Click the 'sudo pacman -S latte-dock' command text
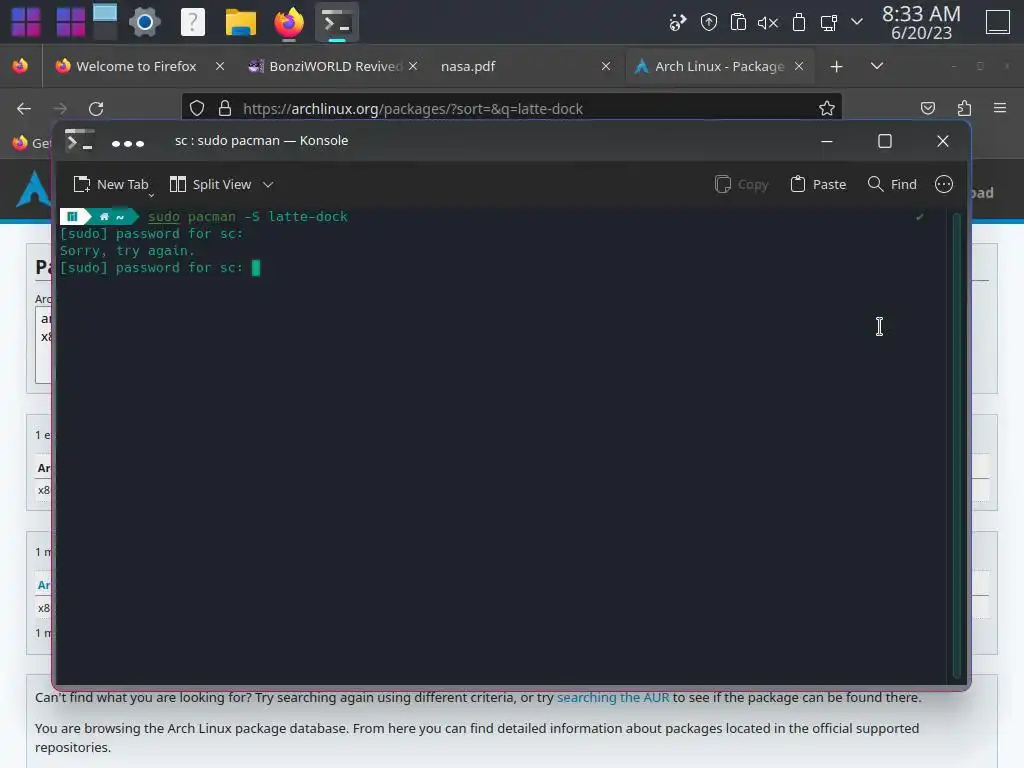 248,216
